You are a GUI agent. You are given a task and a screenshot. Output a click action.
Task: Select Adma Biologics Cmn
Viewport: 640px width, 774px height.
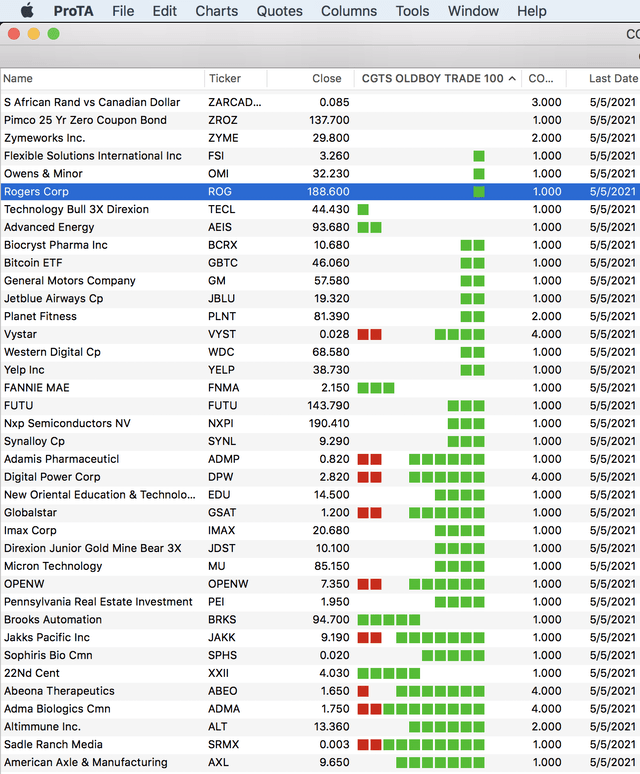[x=320, y=709]
